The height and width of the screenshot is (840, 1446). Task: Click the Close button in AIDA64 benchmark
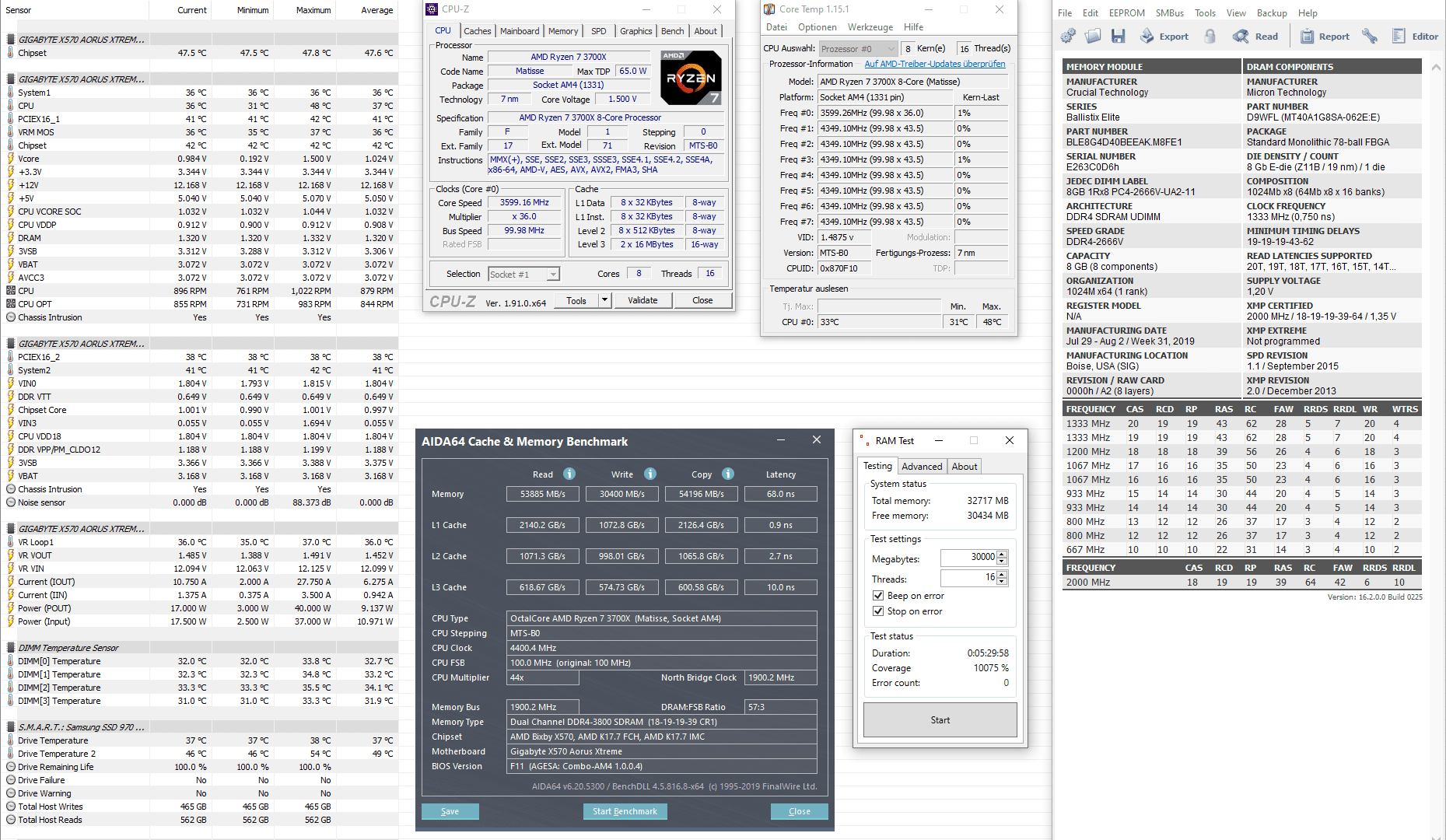799,811
